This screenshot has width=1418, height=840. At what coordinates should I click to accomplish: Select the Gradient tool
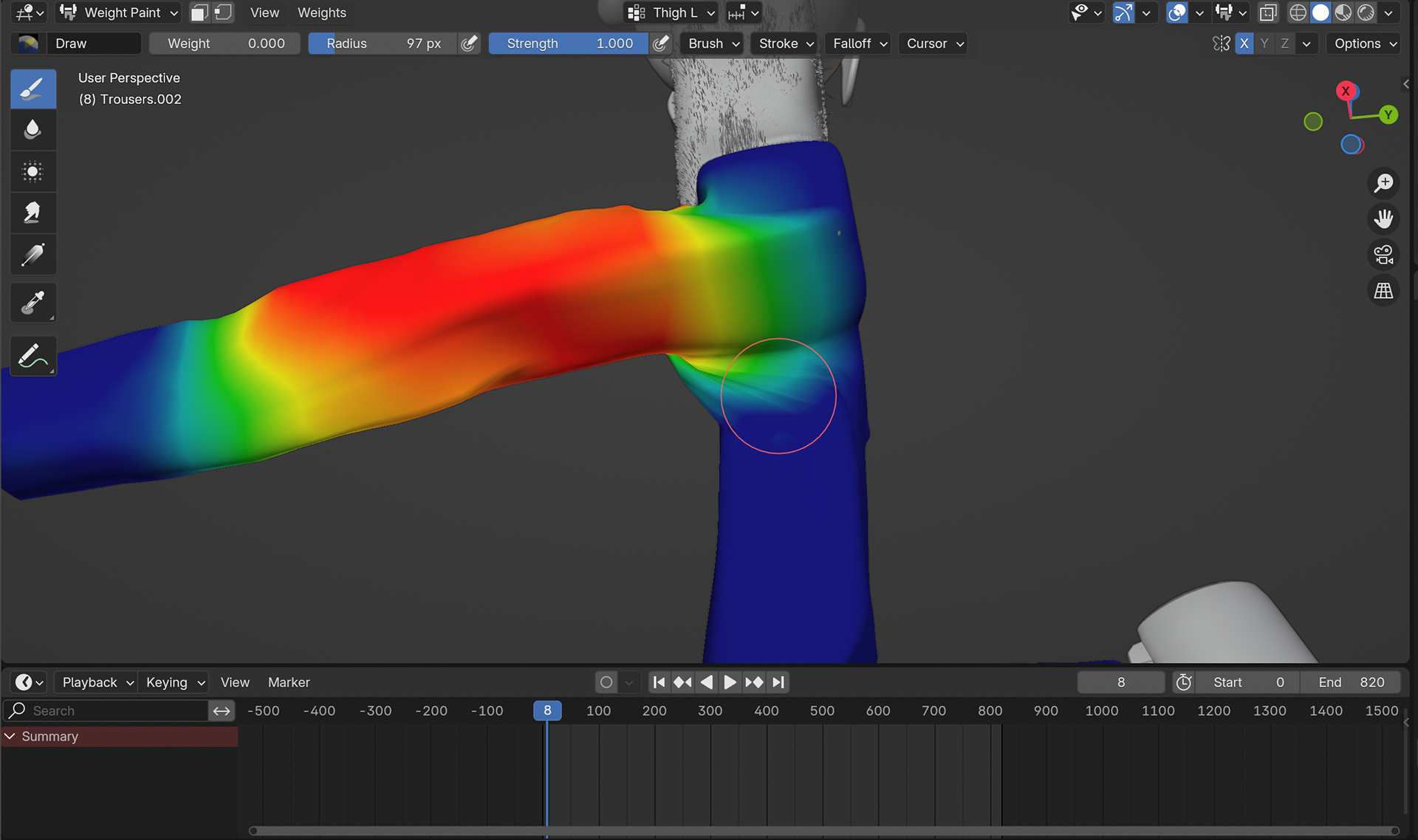[32, 255]
